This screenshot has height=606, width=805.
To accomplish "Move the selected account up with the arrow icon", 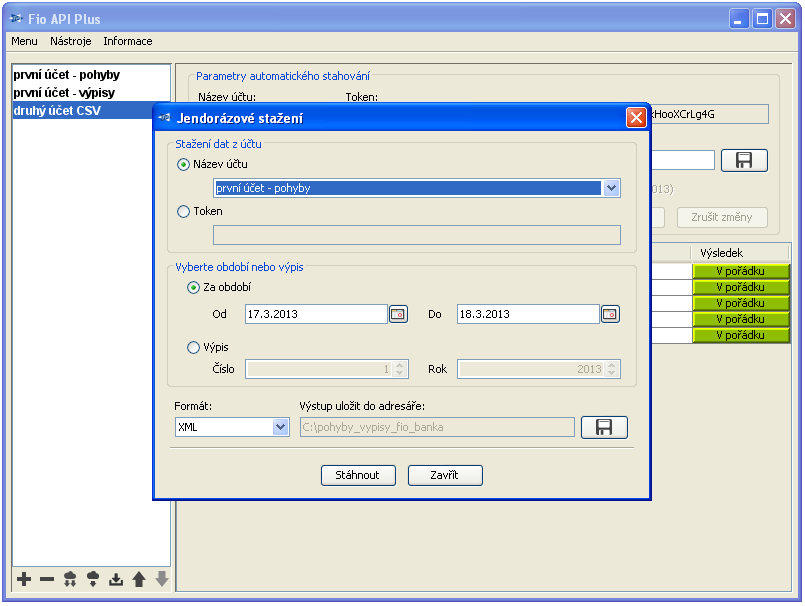I will pyautogui.click(x=139, y=579).
